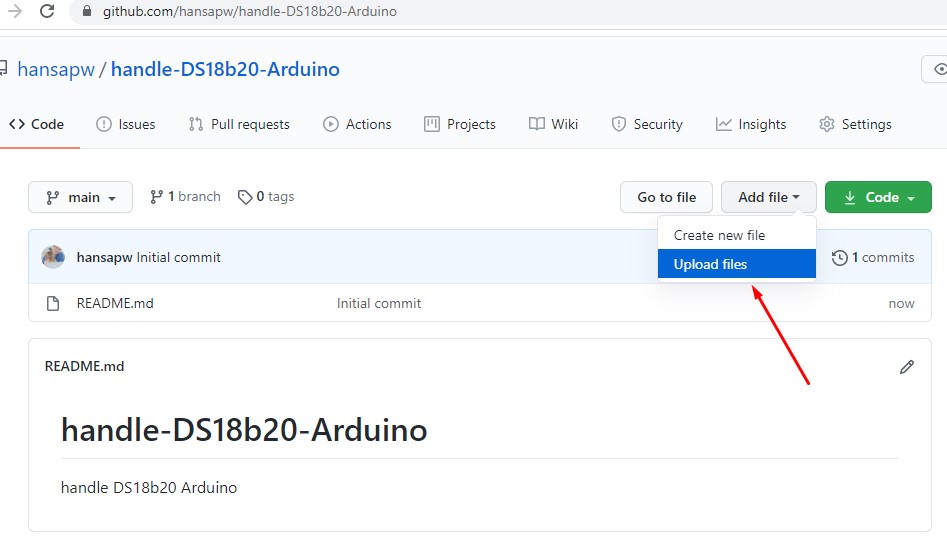Click Initial commit in README.md row
The height and width of the screenshot is (550, 947).
379,304
